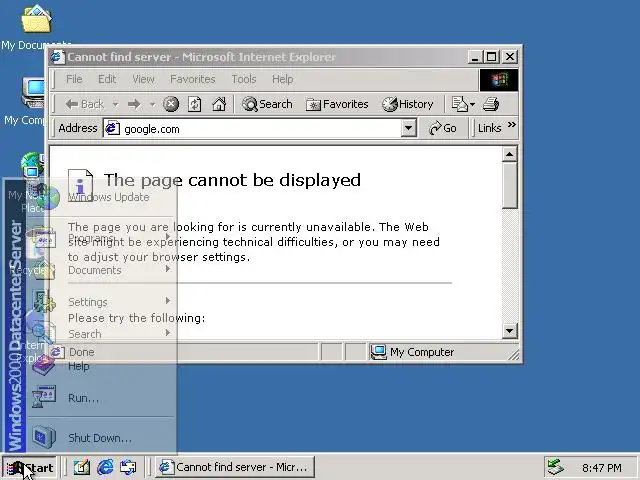Click the Run icon in Start menu
640x480 pixels.
click(x=43, y=397)
